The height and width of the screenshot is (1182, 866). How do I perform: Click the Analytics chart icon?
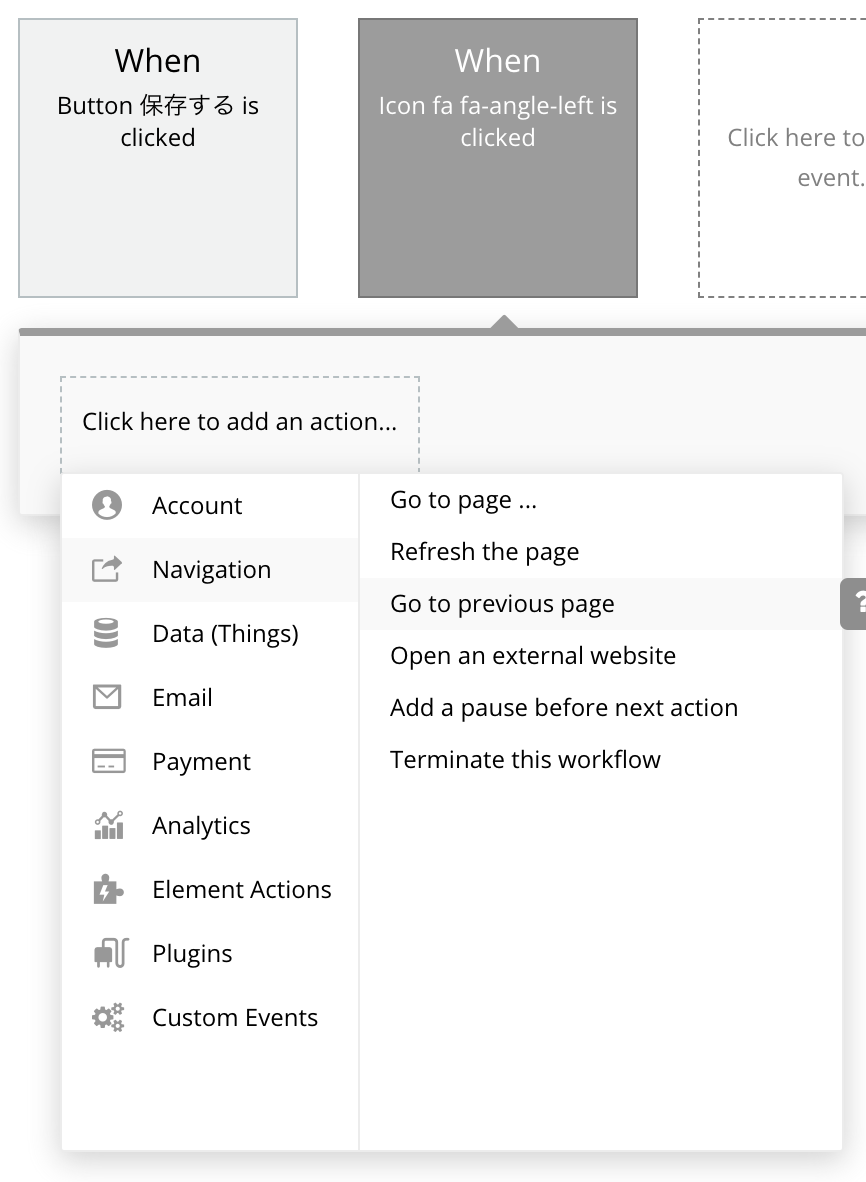click(108, 825)
